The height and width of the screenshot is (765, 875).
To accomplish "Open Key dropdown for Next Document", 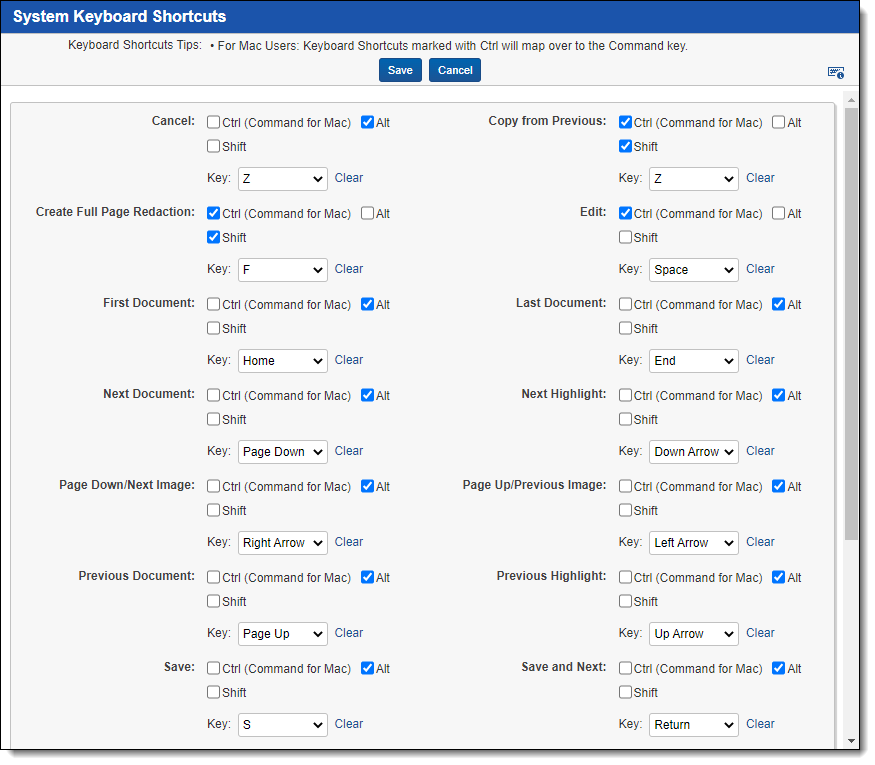I will click(282, 452).
